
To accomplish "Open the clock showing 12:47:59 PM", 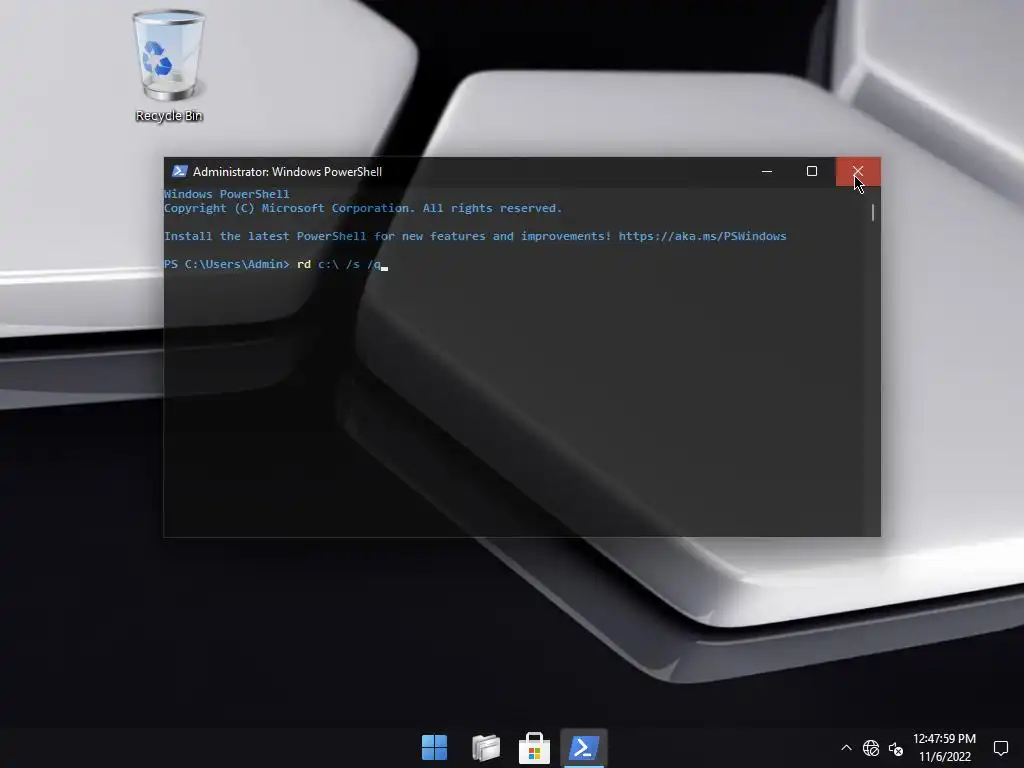I will [x=944, y=739].
